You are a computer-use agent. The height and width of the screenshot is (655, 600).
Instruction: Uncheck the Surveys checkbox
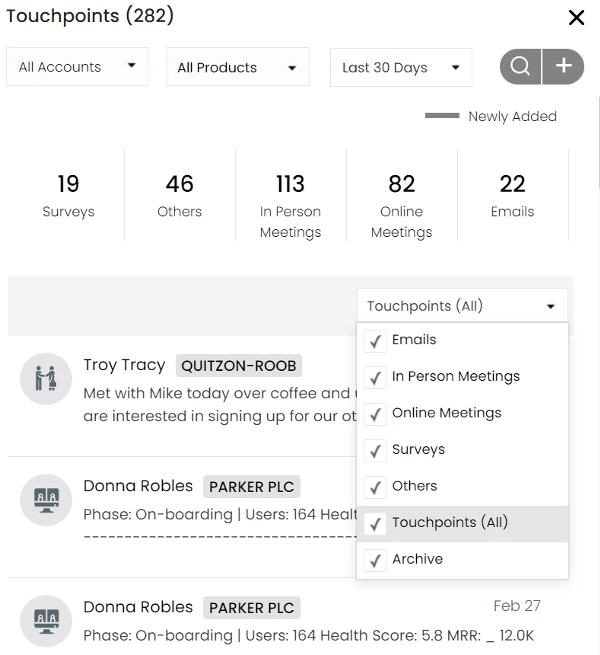[375, 451]
